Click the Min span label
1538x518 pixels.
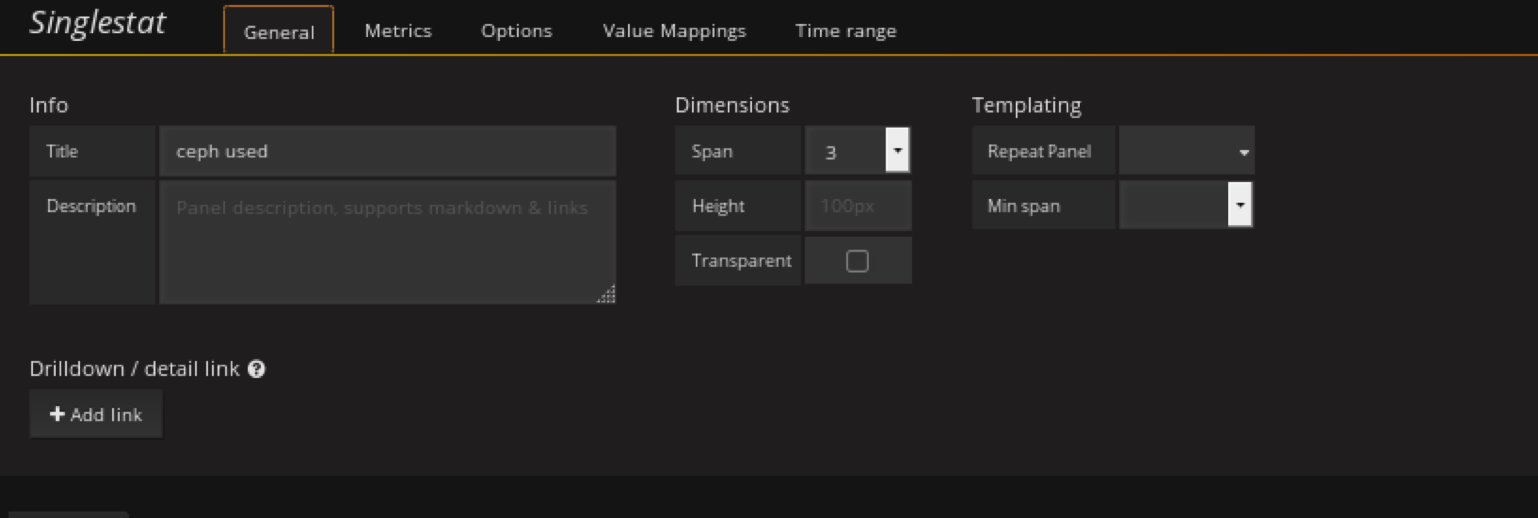(x=1023, y=206)
